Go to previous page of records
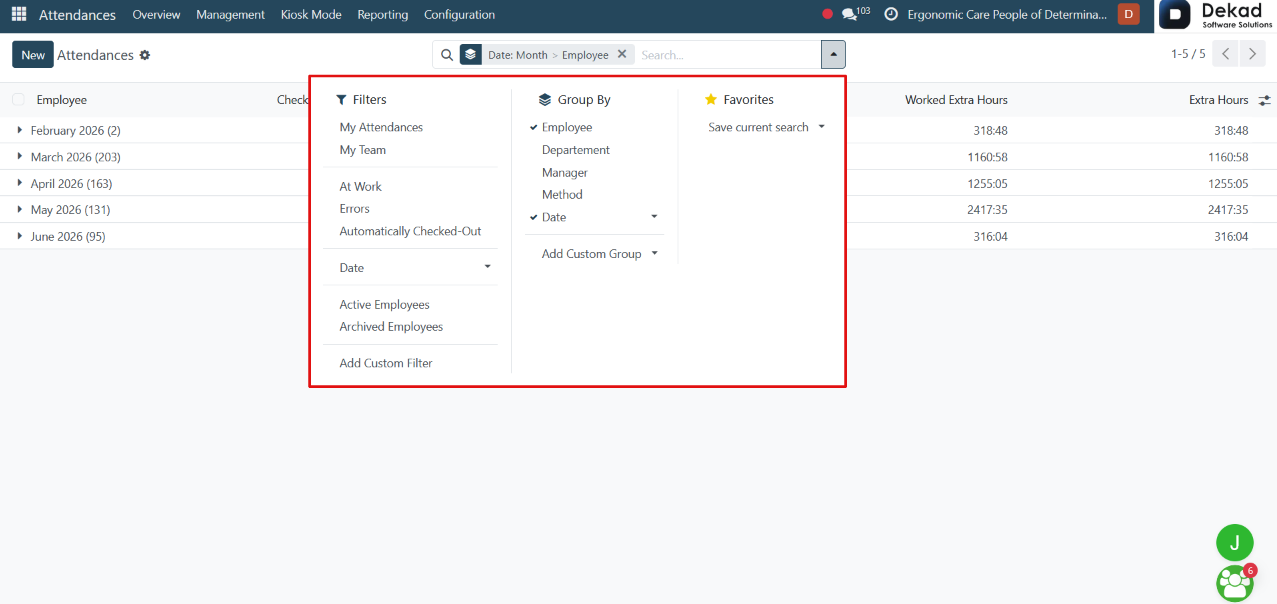 click(1225, 54)
